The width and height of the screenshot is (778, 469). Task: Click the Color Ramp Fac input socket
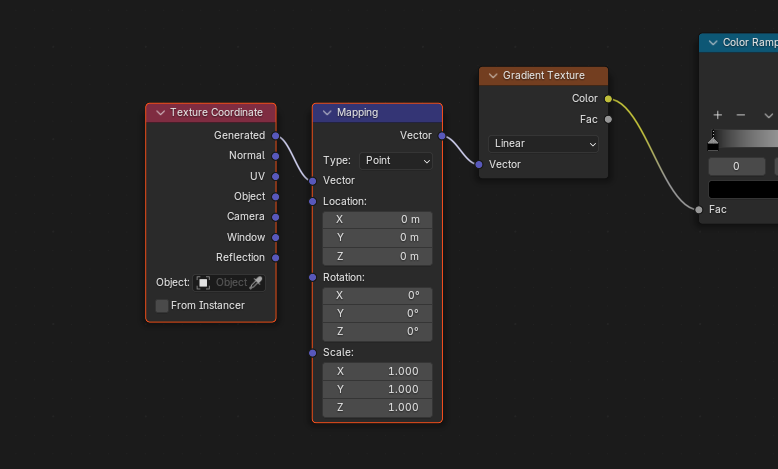point(699,209)
